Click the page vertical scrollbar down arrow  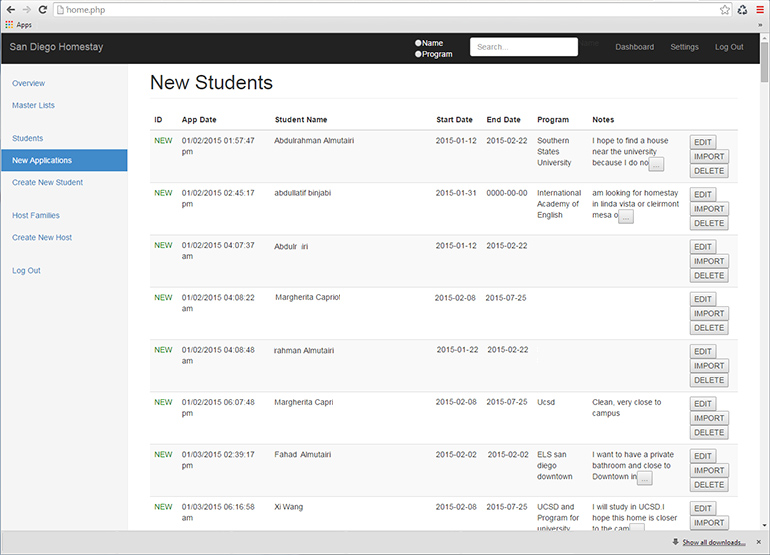[764, 527]
